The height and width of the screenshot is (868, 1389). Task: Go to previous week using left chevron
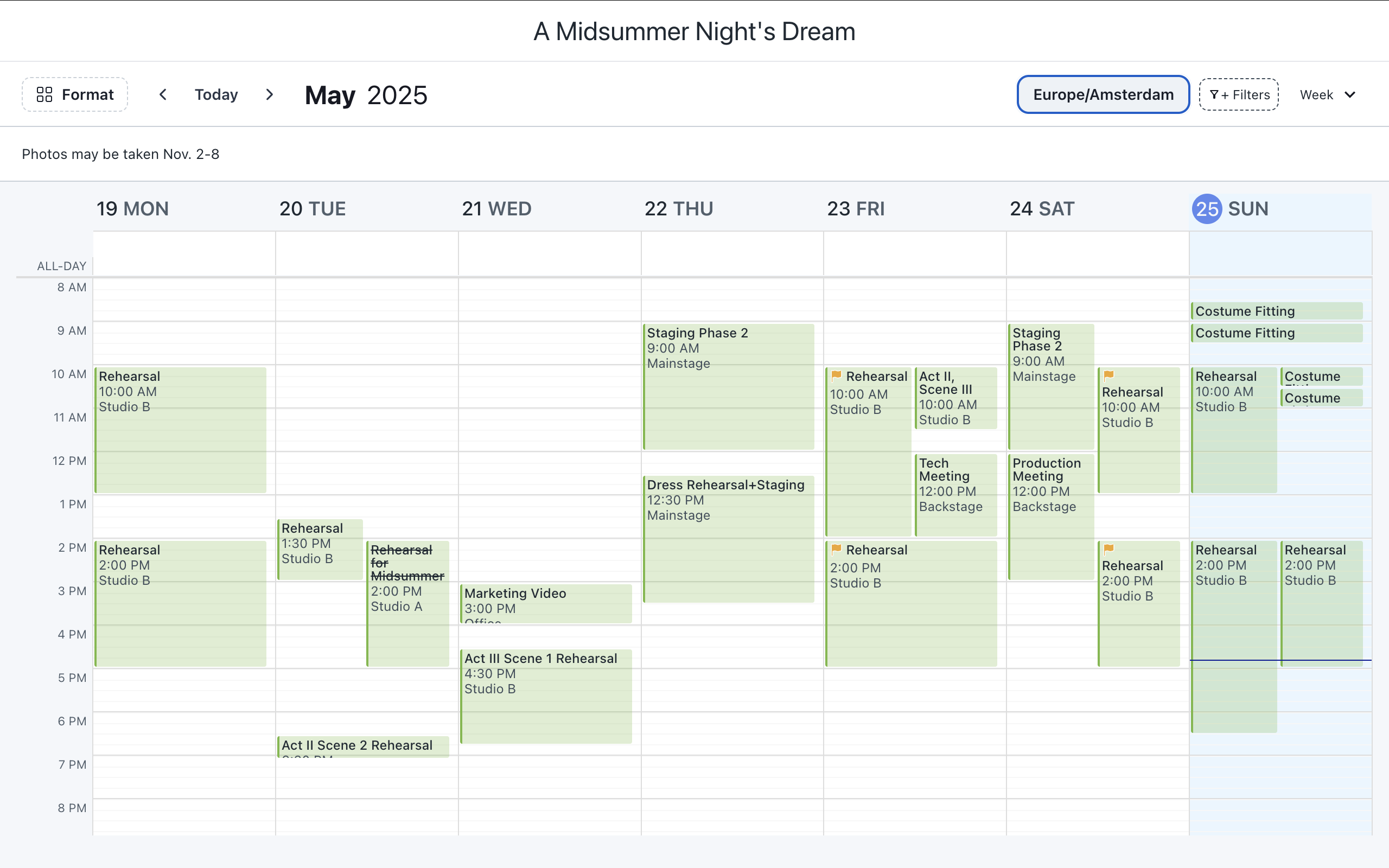163,94
